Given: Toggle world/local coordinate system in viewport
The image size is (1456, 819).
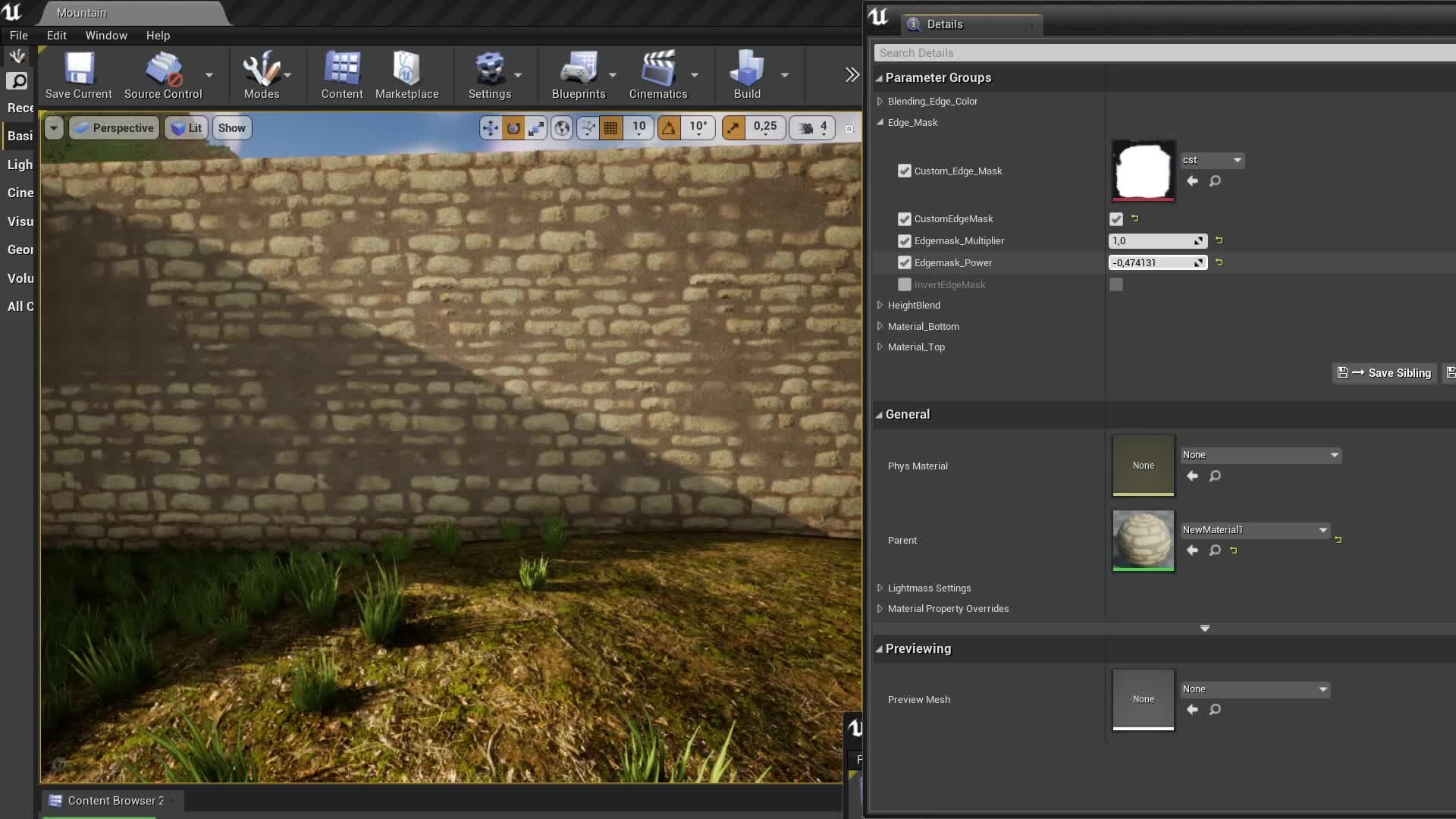Looking at the screenshot, I should (561, 127).
